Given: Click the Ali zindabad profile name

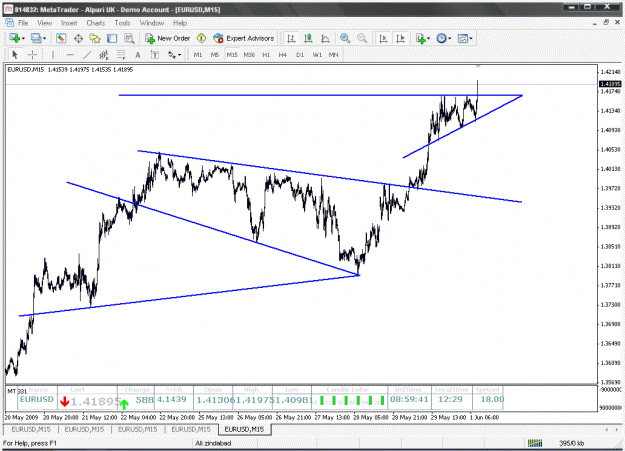Looking at the screenshot, I should coord(213,443).
